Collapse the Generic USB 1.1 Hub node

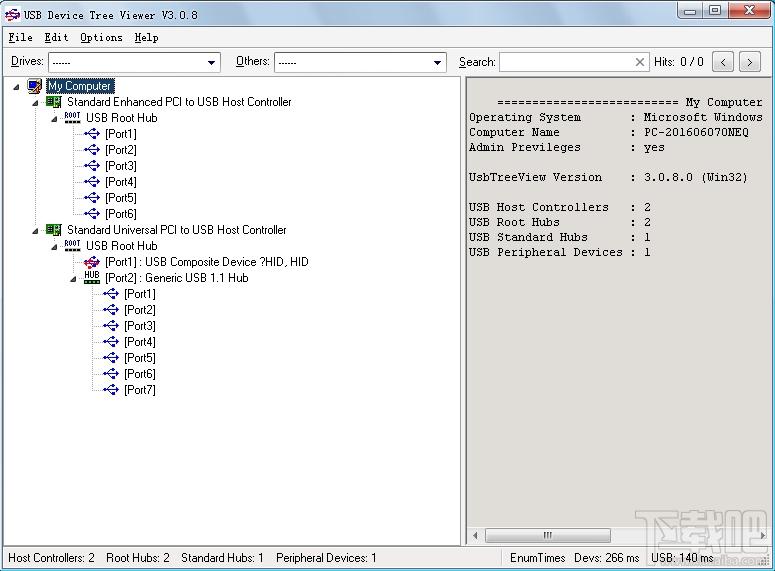tap(73, 279)
